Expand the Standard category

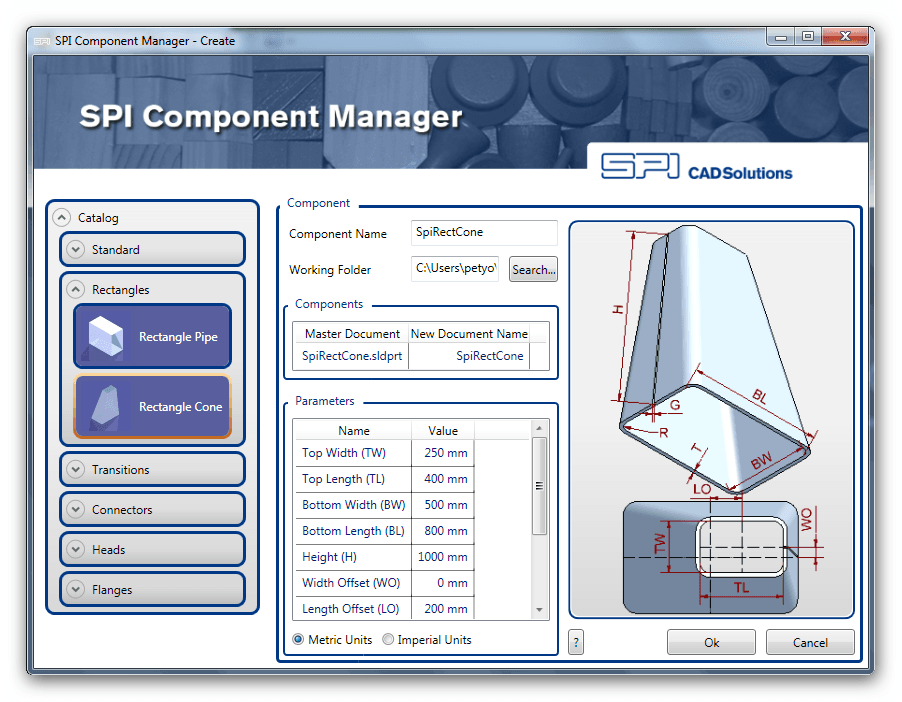(x=75, y=249)
